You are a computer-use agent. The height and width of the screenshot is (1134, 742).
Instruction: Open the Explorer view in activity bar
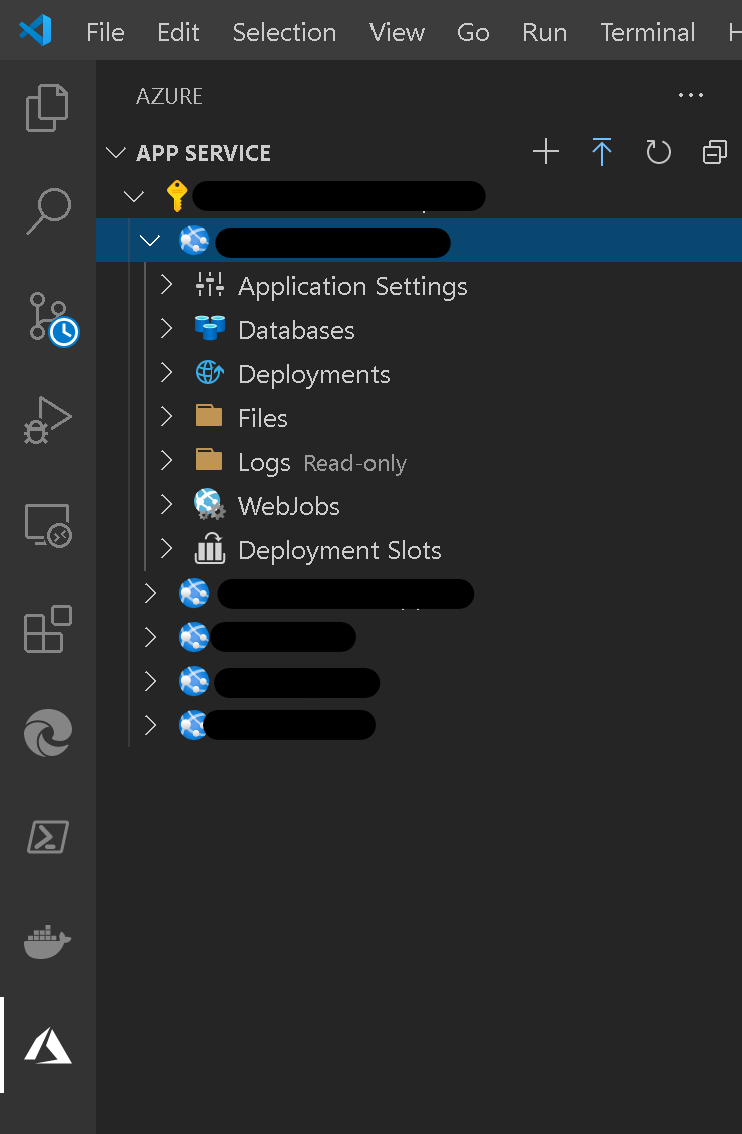click(x=47, y=108)
